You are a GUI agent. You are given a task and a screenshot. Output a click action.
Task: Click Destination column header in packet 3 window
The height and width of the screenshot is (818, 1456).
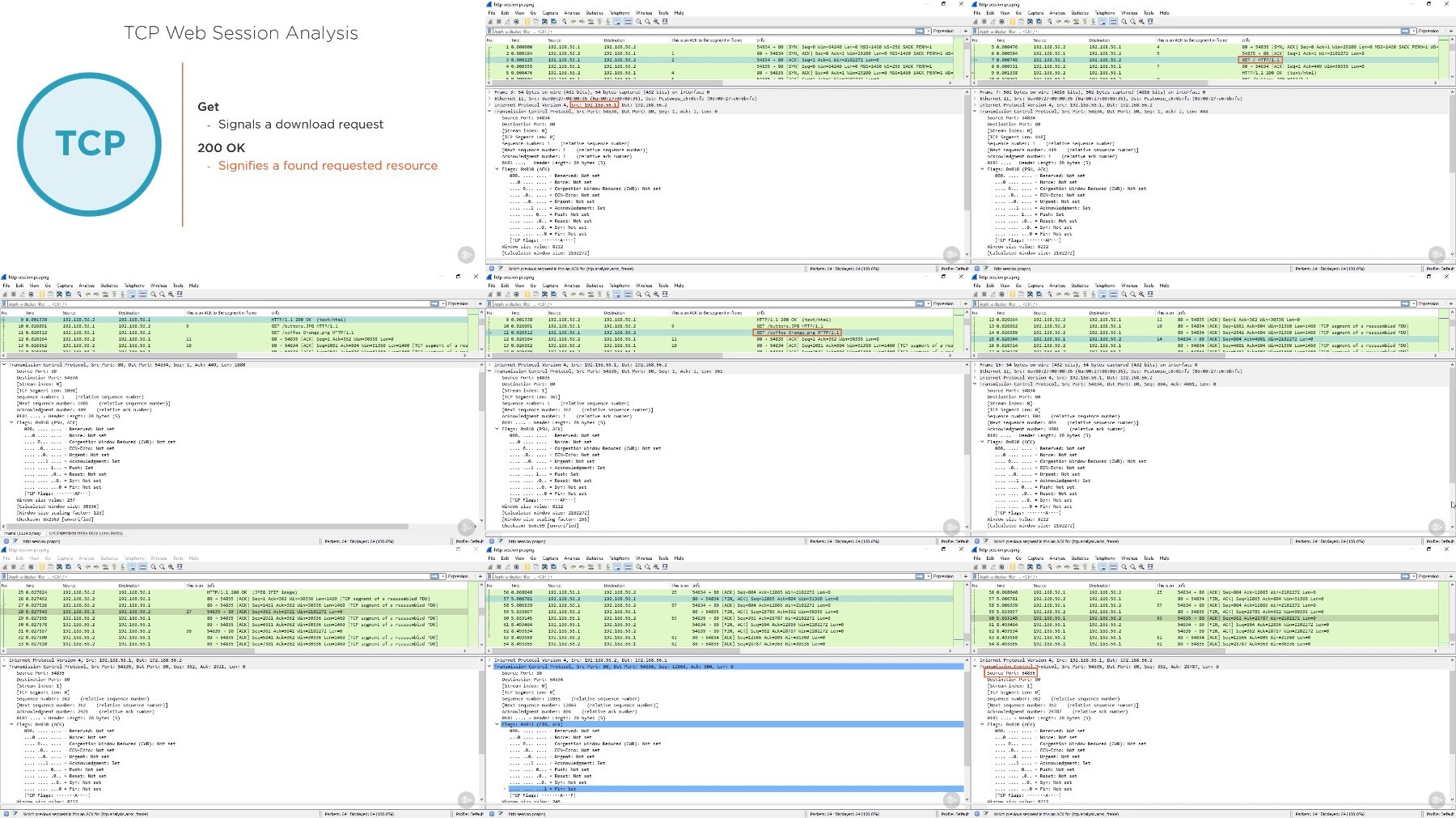614,40
